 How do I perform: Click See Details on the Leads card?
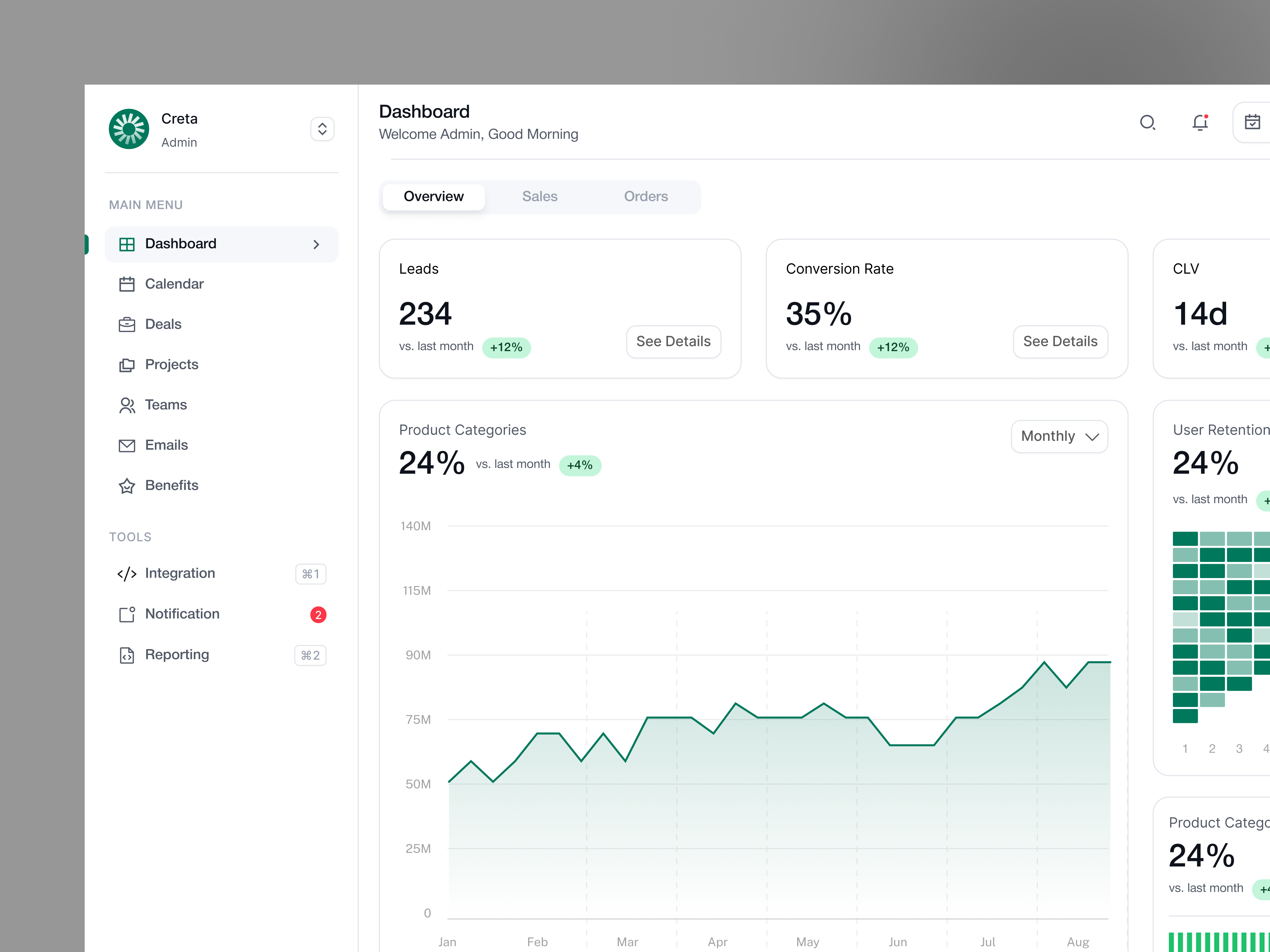click(673, 341)
